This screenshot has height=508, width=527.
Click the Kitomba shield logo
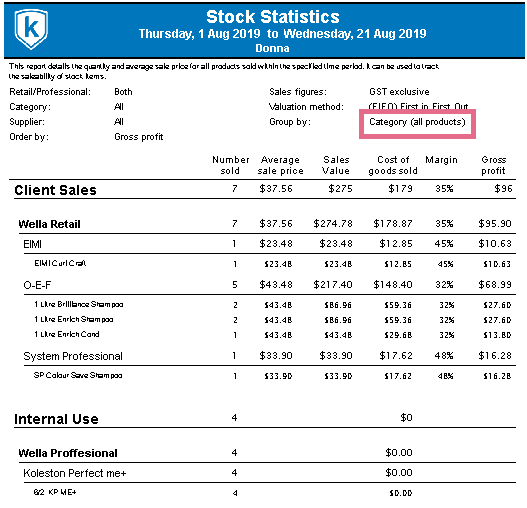click(31, 29)
